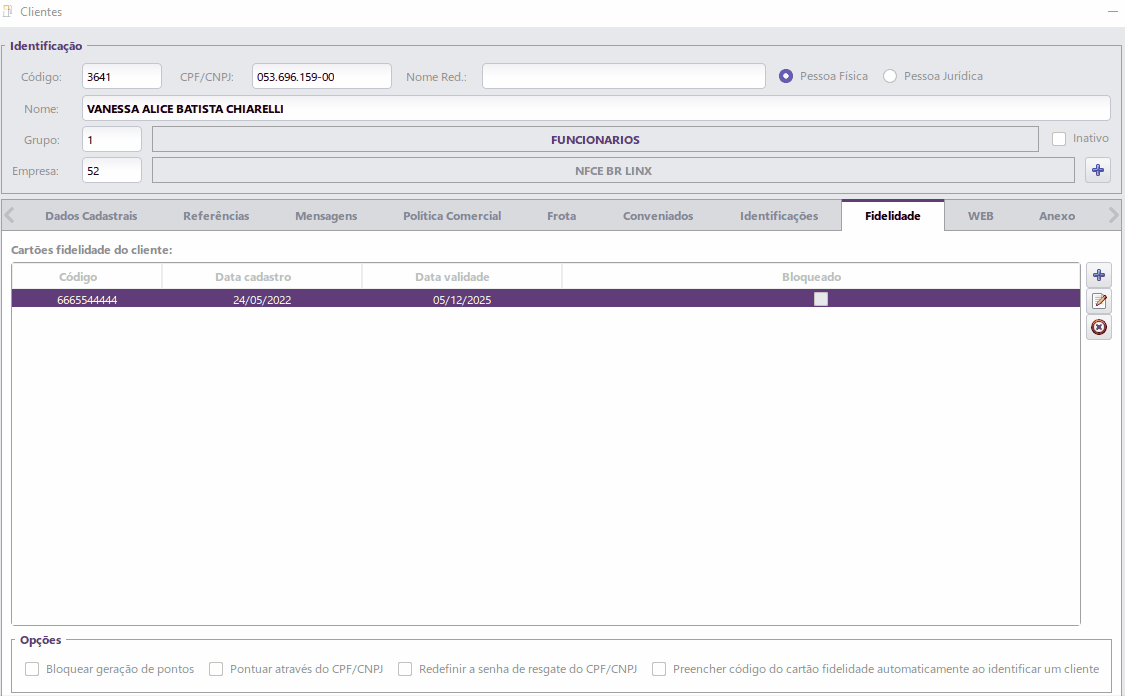This screenshot has width=1125, height=696.
Task: Click the Código input field
Action: 122,76
